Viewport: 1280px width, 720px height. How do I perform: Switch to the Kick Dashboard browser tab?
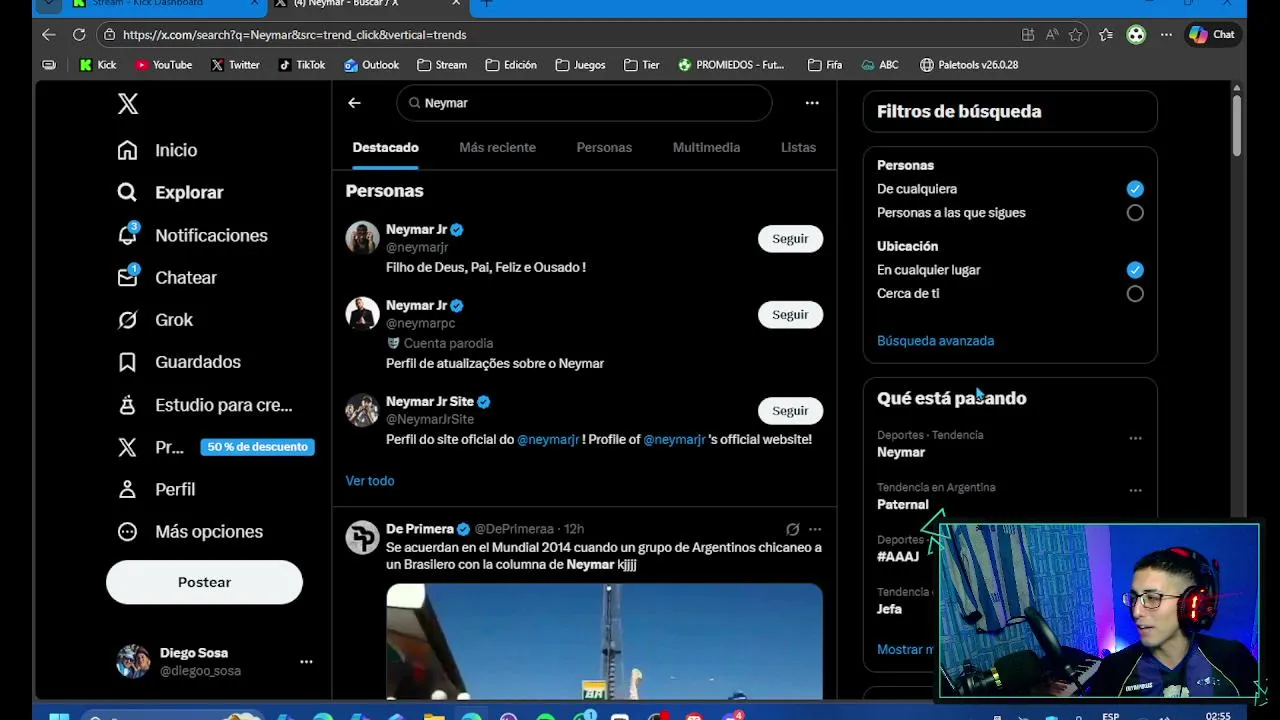[167, 5]
